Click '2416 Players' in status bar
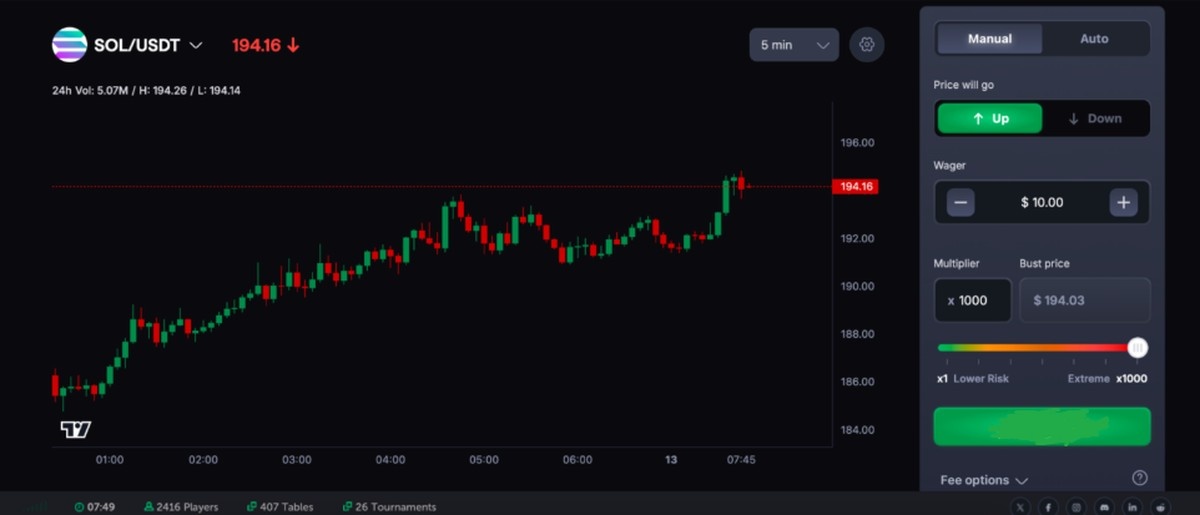This screenshot has width=1200, height=515. coord(187,507)
